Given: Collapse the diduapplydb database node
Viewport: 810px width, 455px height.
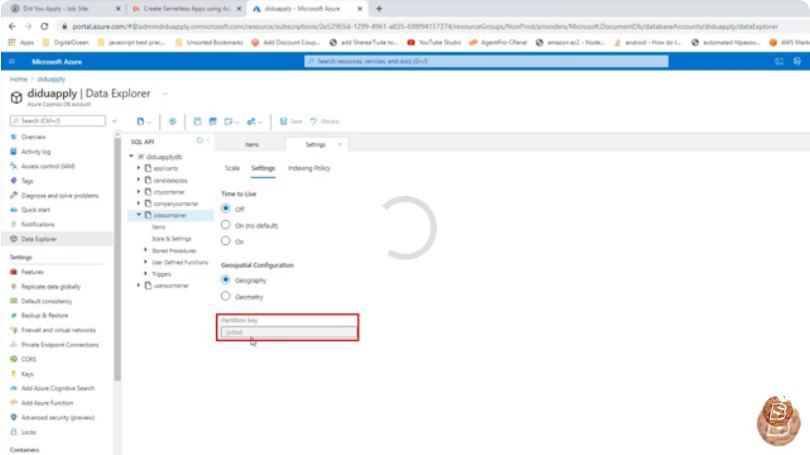Looking at the screenshot, I should 131,156.
